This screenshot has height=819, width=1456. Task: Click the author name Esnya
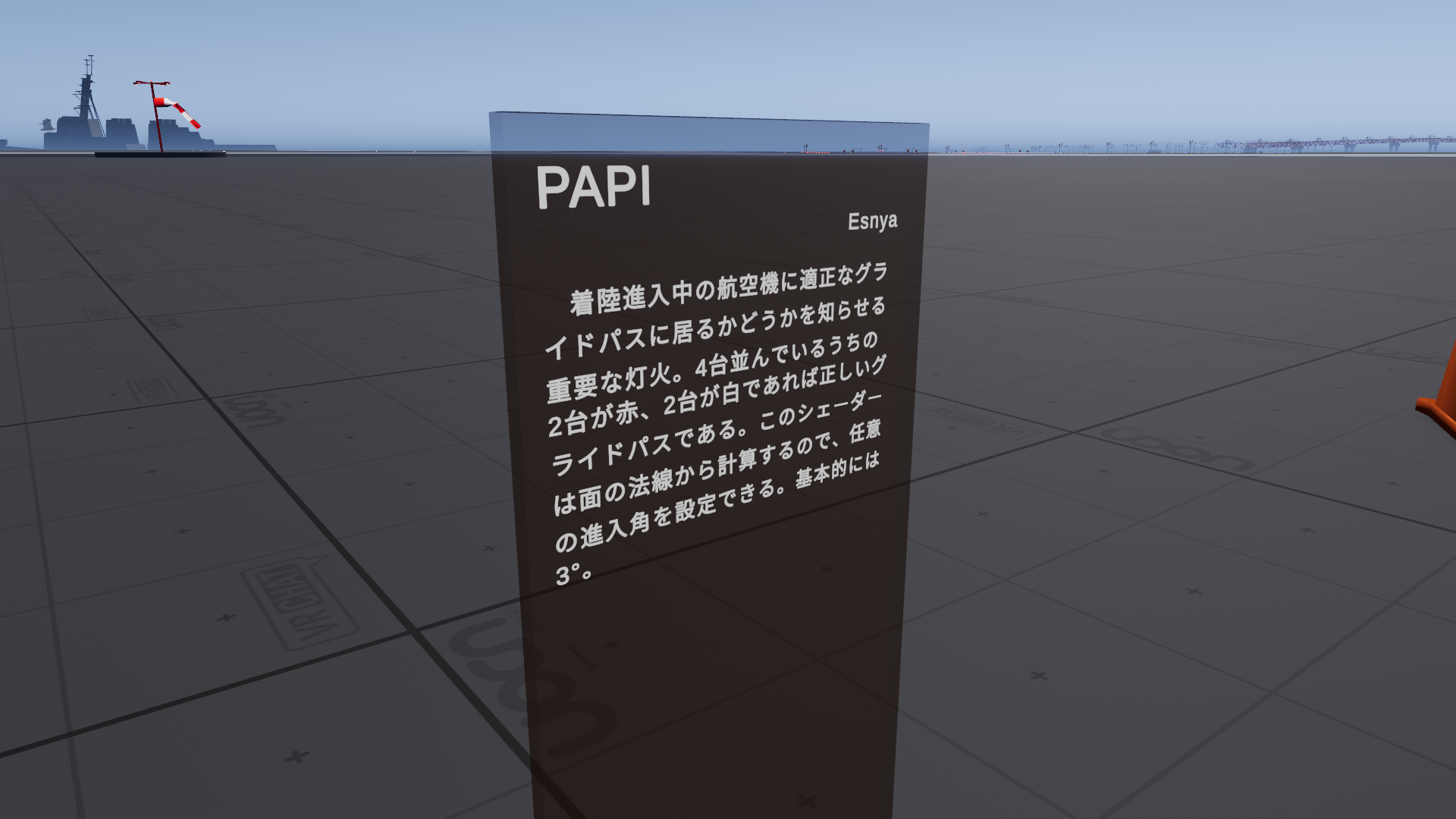coord(872,221)
